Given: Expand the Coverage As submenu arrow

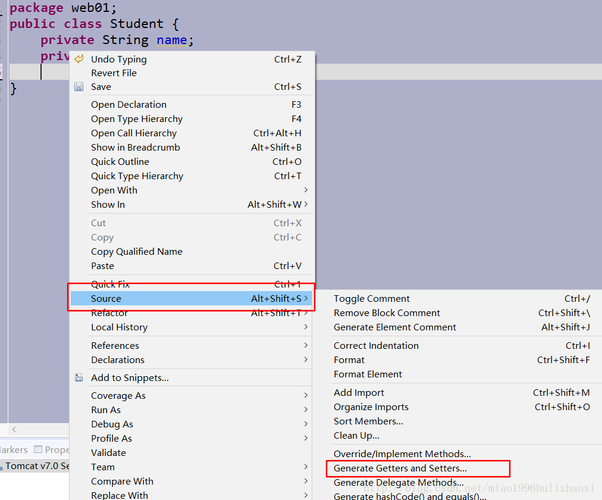Looking at the screenshot, I should coord(306,395).
